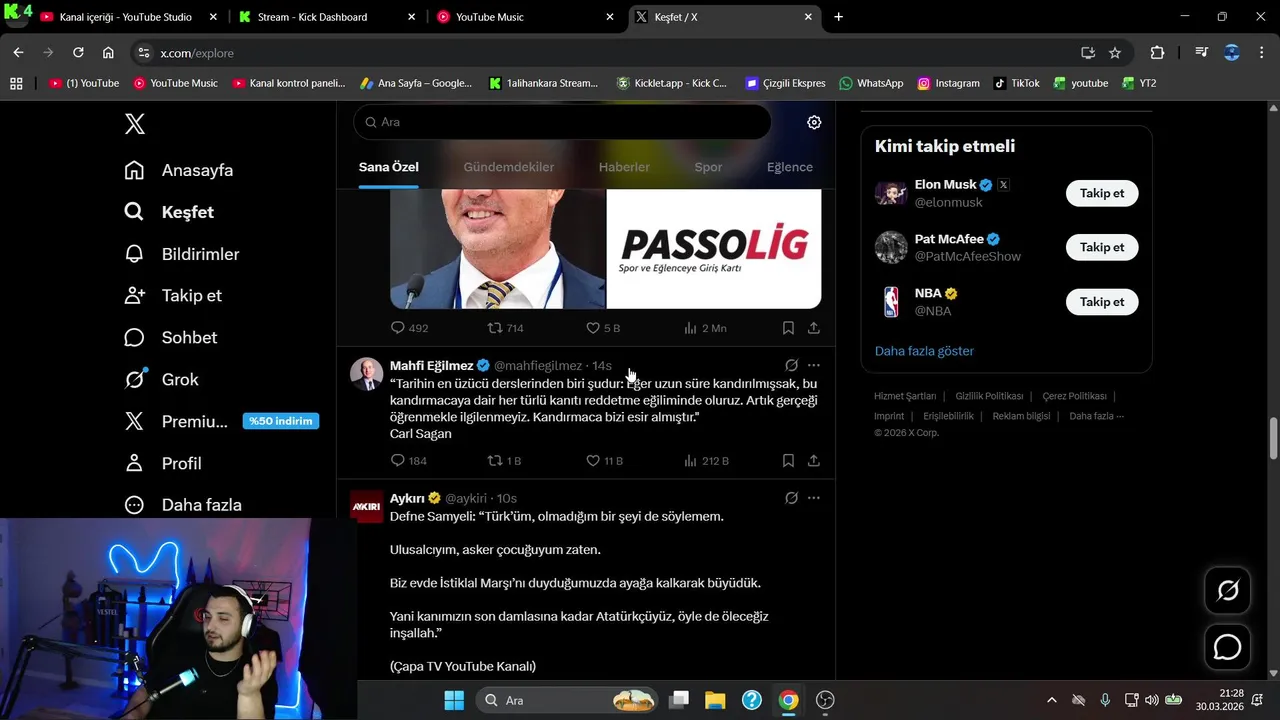The height and width of the screenshot is (720, 1280).
Task: Reply to the Passolig post with 492 replies
Action: pos(409,328)
